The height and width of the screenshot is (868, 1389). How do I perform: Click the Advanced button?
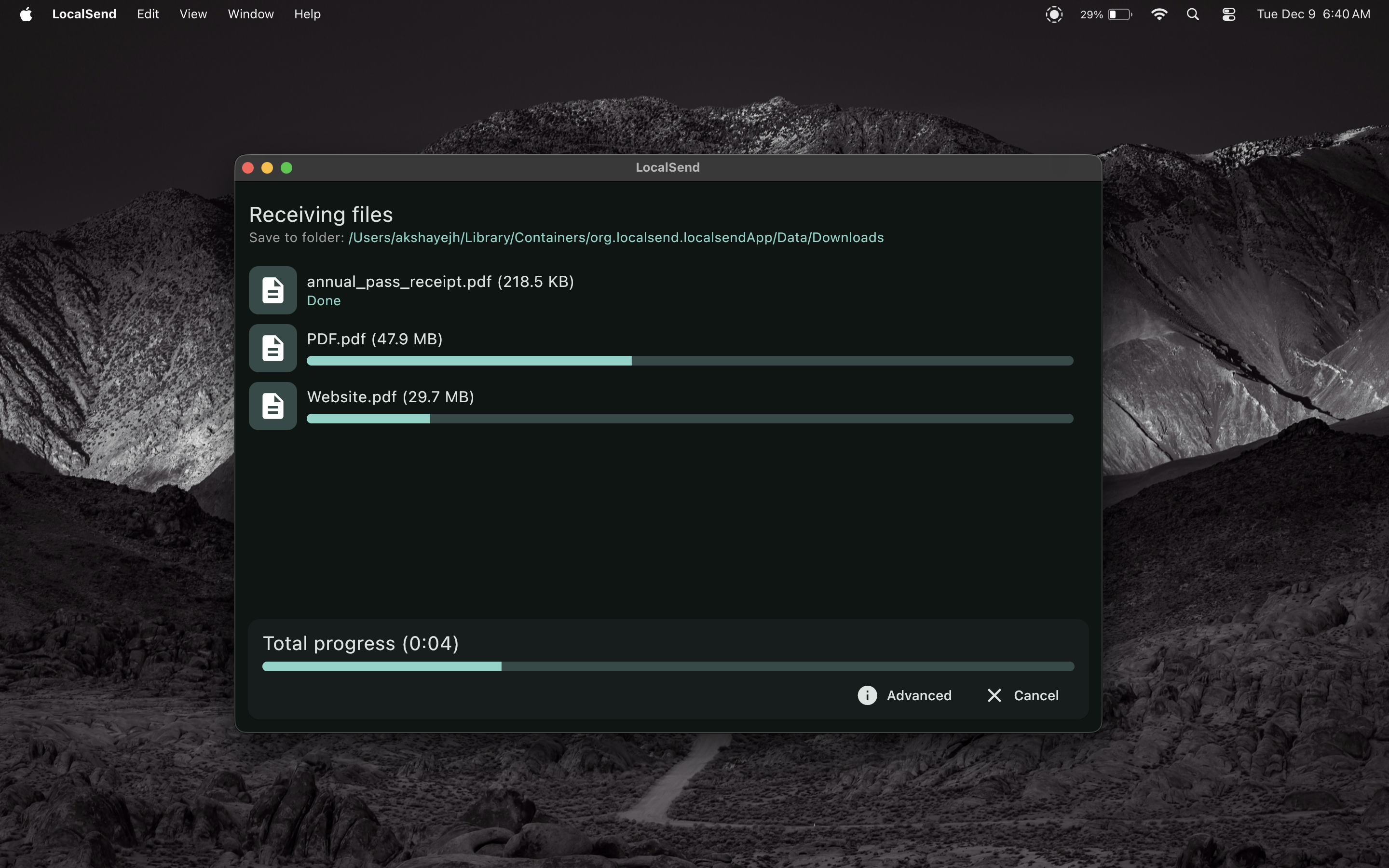pos(919,695)
